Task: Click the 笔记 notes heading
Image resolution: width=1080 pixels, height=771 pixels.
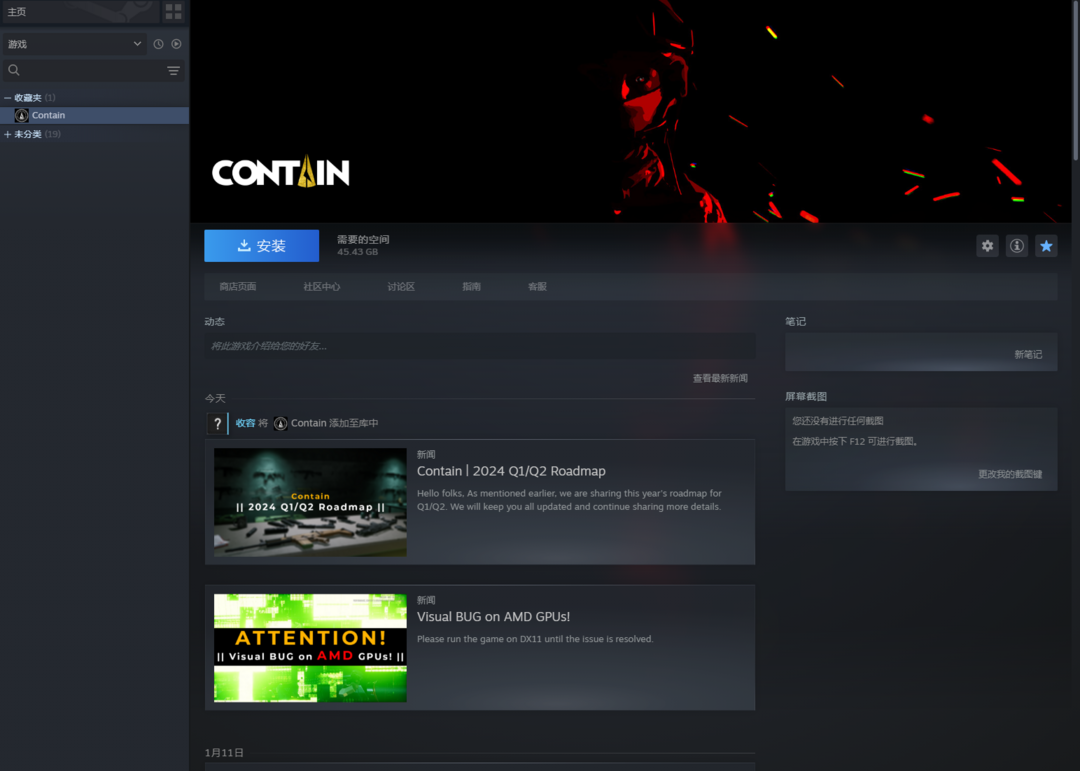Action: [x=796, y=322]
